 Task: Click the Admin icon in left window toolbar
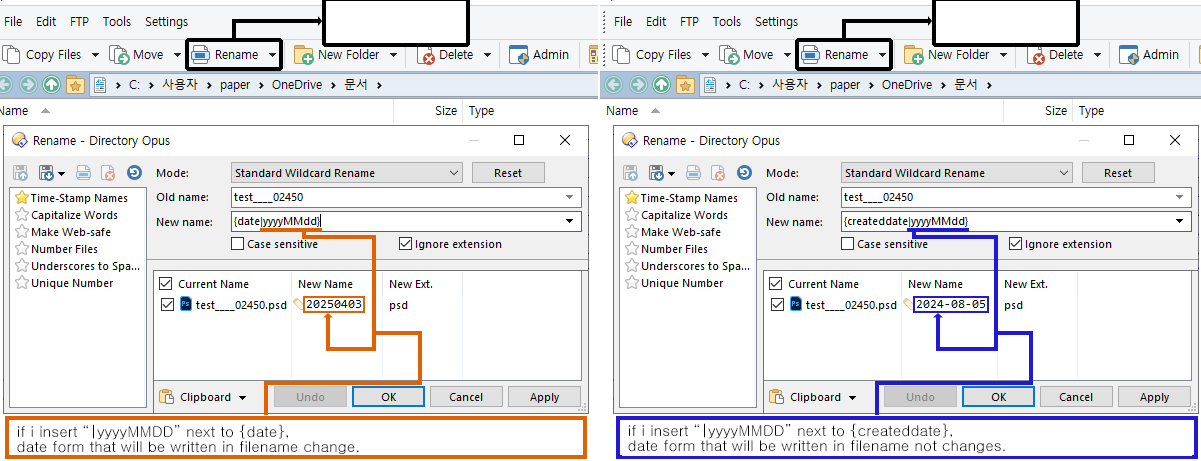point(519,55)
